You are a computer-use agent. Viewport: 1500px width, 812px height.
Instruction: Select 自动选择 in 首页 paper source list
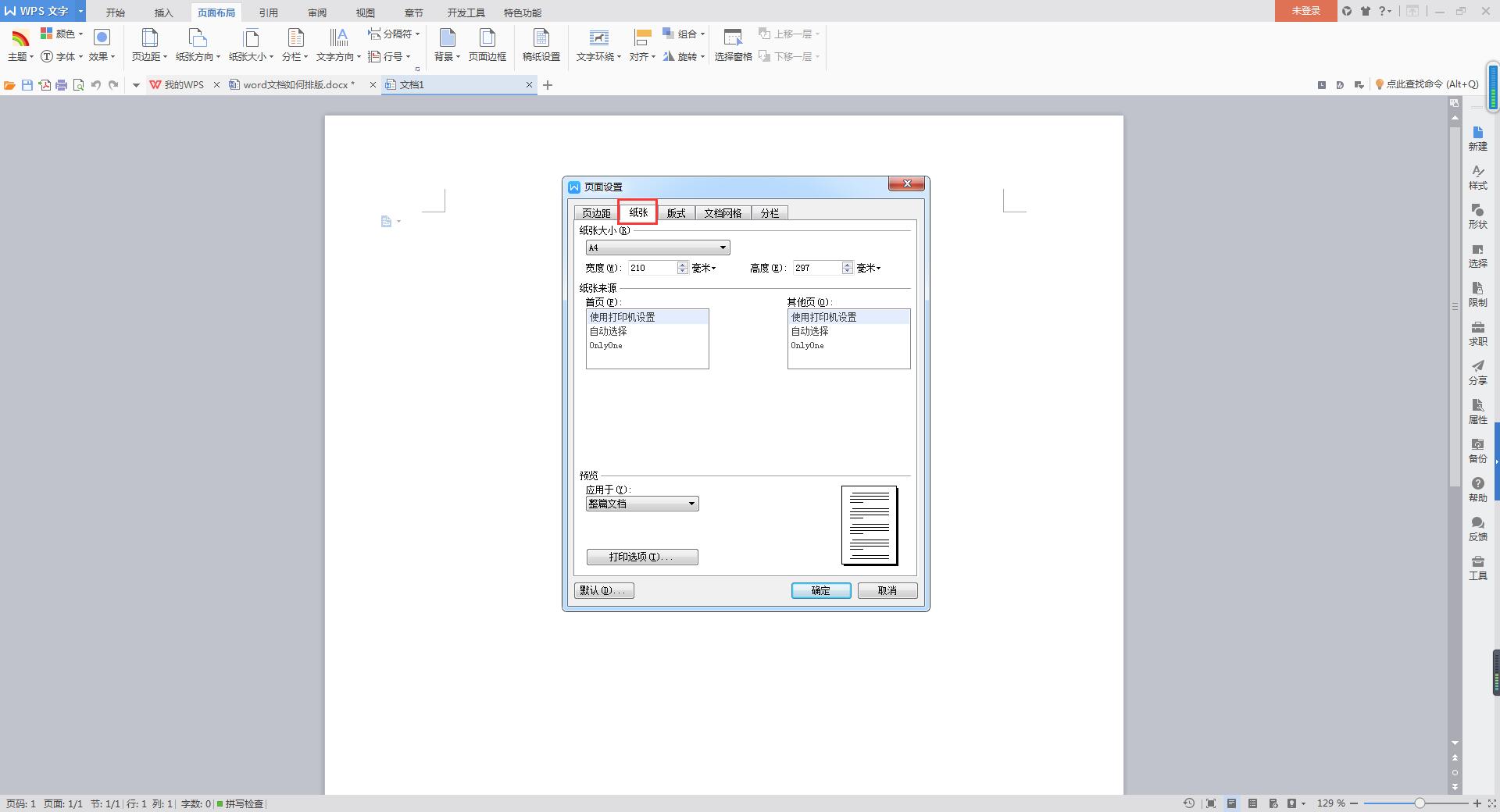pyautogui.click(x=648, y=331)
